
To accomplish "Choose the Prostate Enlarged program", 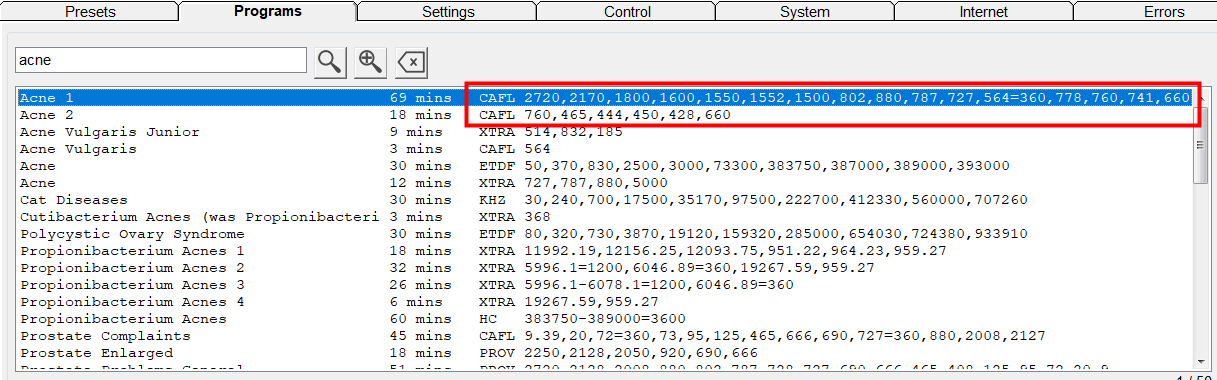I will 606,353.
